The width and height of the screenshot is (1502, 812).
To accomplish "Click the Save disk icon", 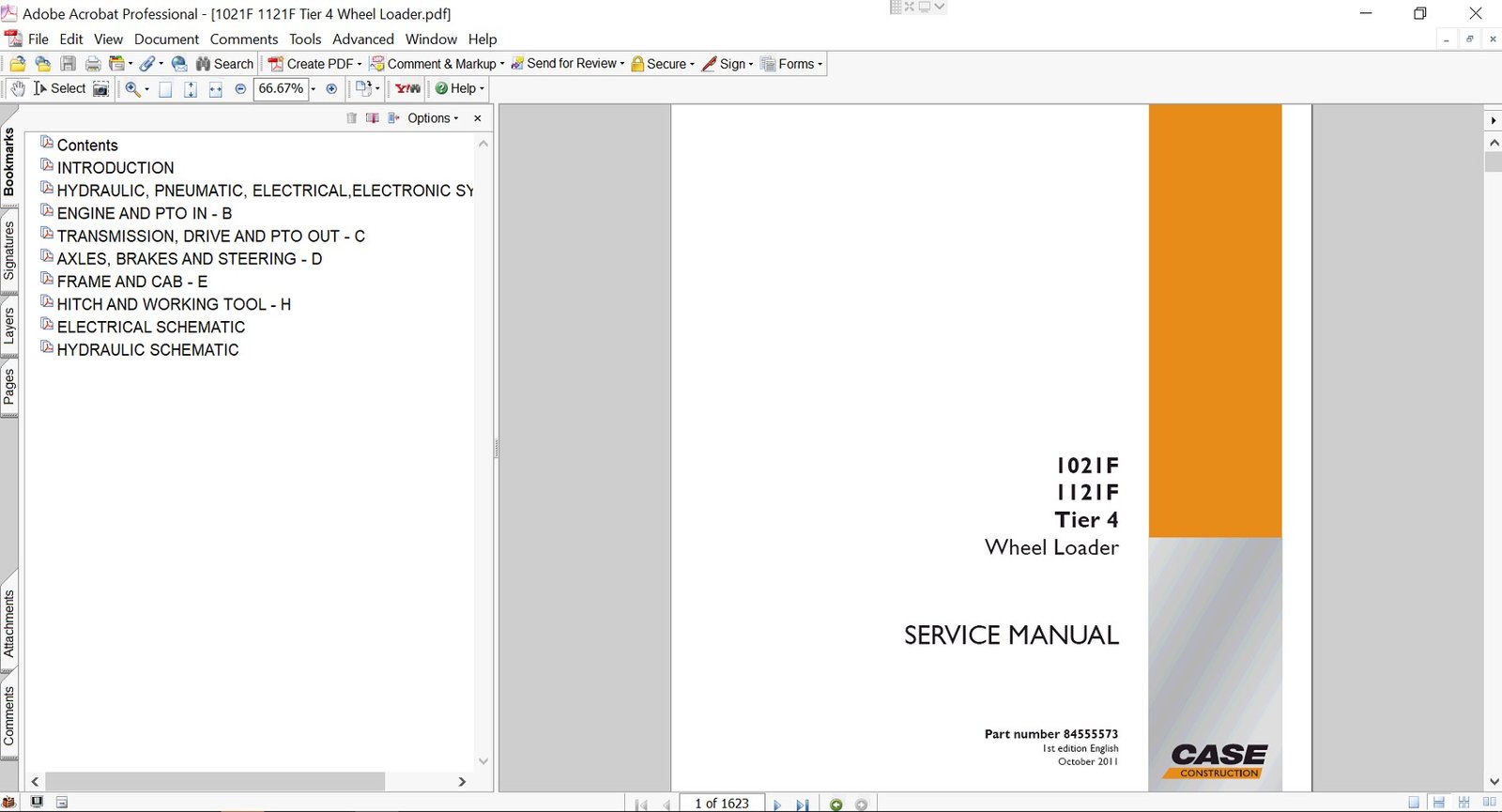I will 69,64.
